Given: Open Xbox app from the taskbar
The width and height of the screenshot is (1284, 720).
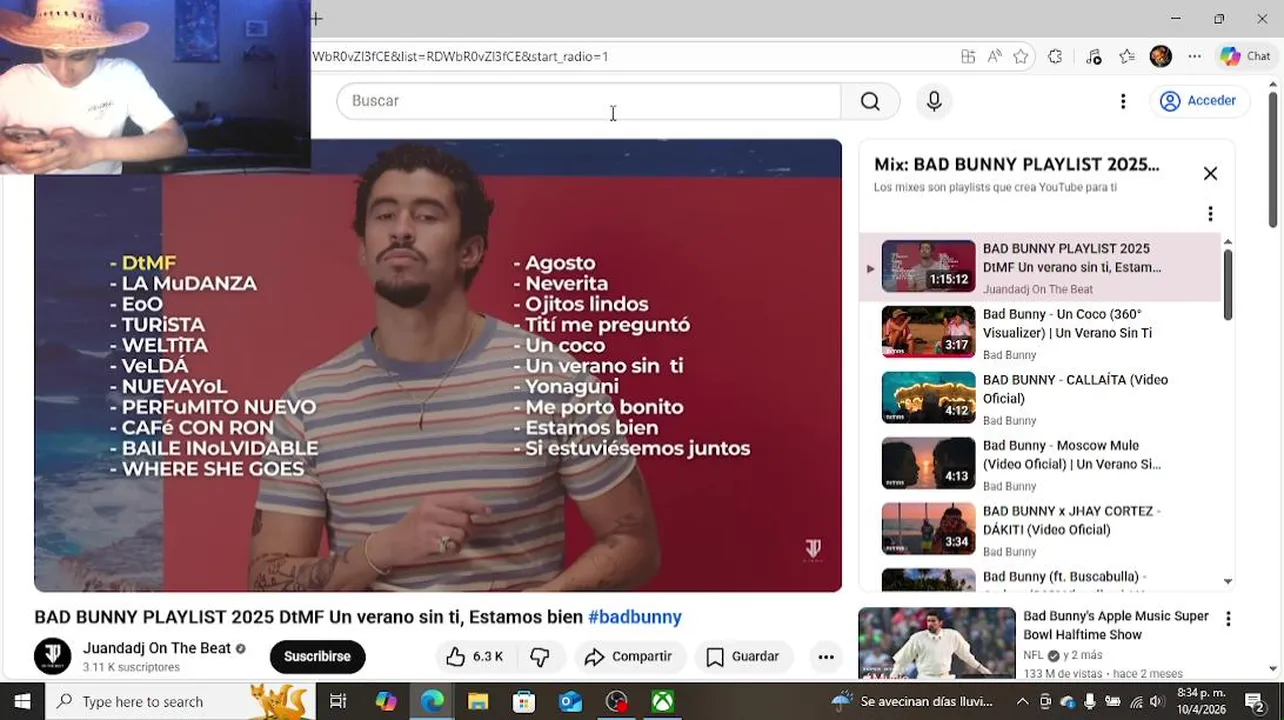Looking at the screenshot, I should [x=663, y=701].
